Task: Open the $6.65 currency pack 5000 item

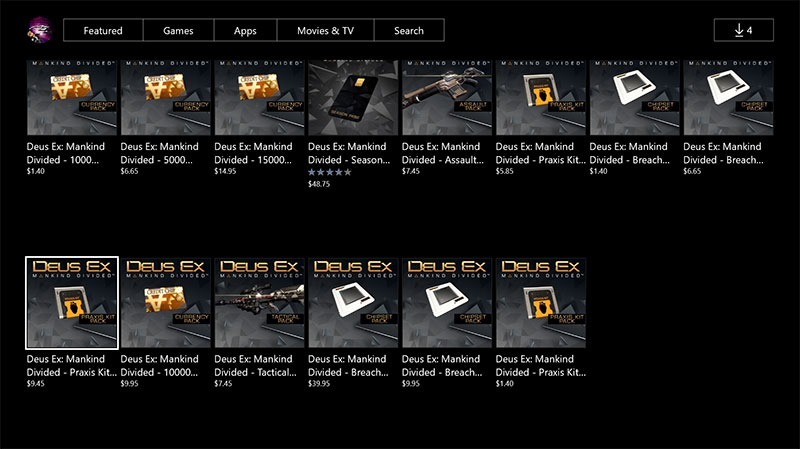Action: [166, 97]
